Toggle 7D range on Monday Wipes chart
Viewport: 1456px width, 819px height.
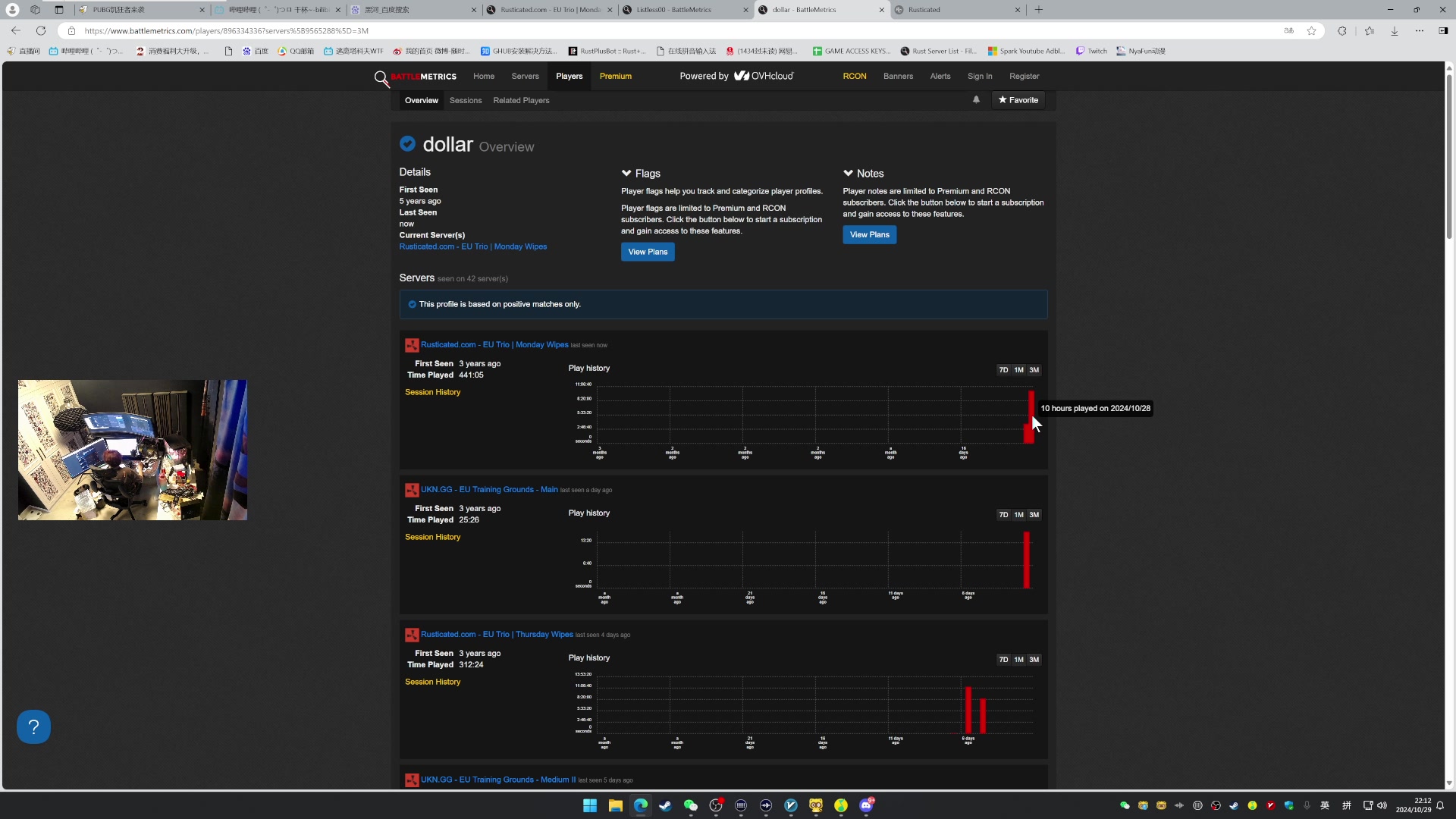pyautogui.click(x=1003, y=370)
